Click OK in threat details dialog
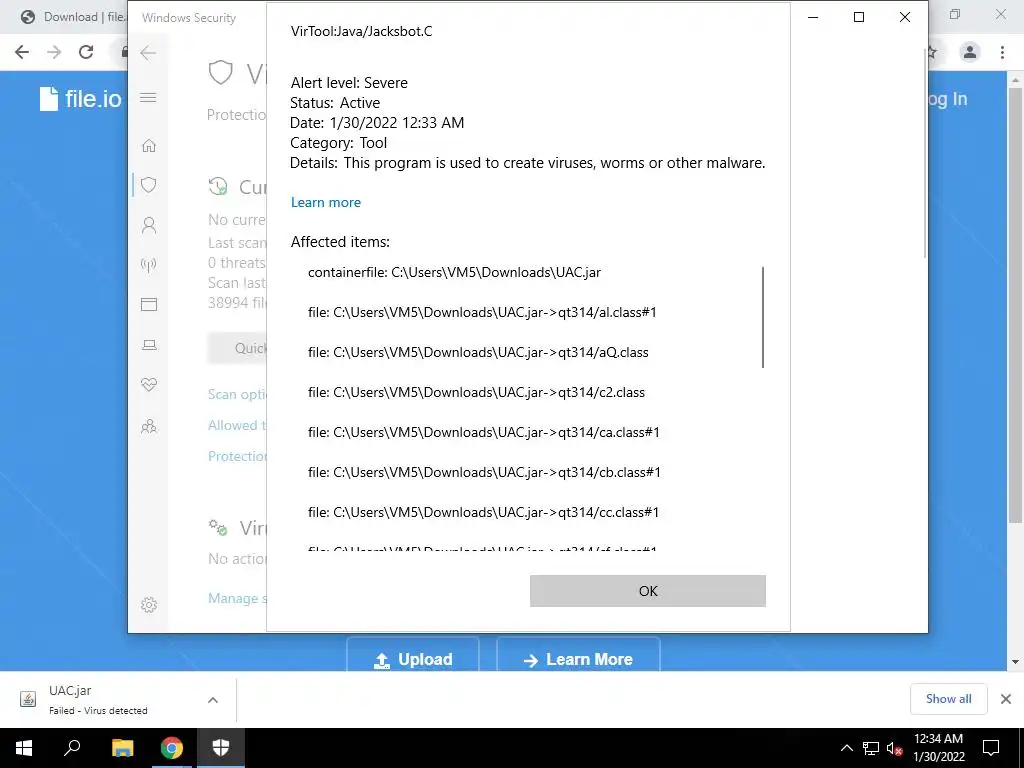This screenshot has height=768, width=1024. tap(648, 591)
